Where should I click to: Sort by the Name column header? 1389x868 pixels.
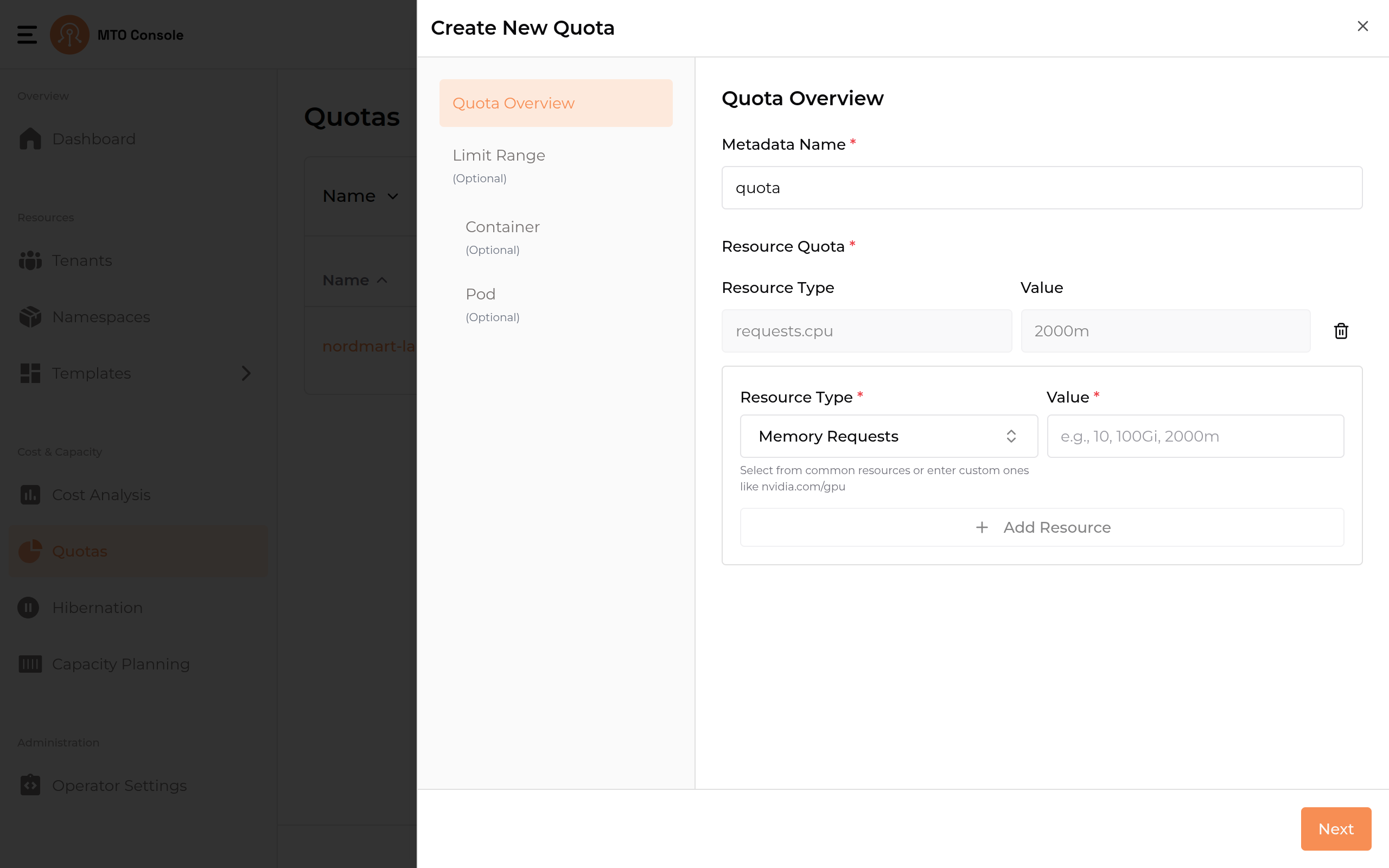coord(355,280)
